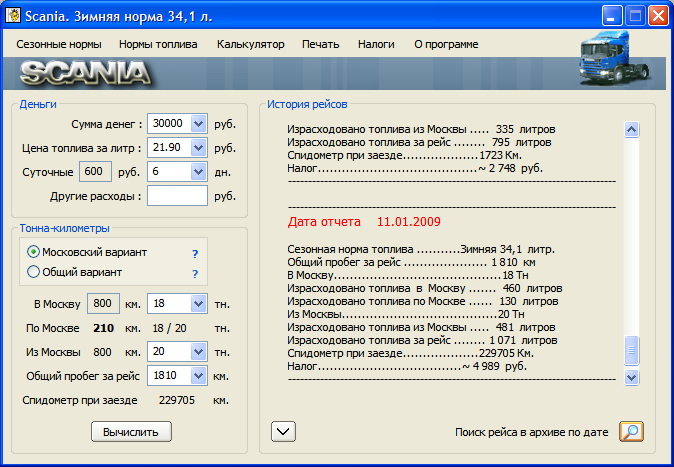Click the red Дата отчета 11.01.2009 text
This screenshot has height=467, width=674.
tap(364, 222)
